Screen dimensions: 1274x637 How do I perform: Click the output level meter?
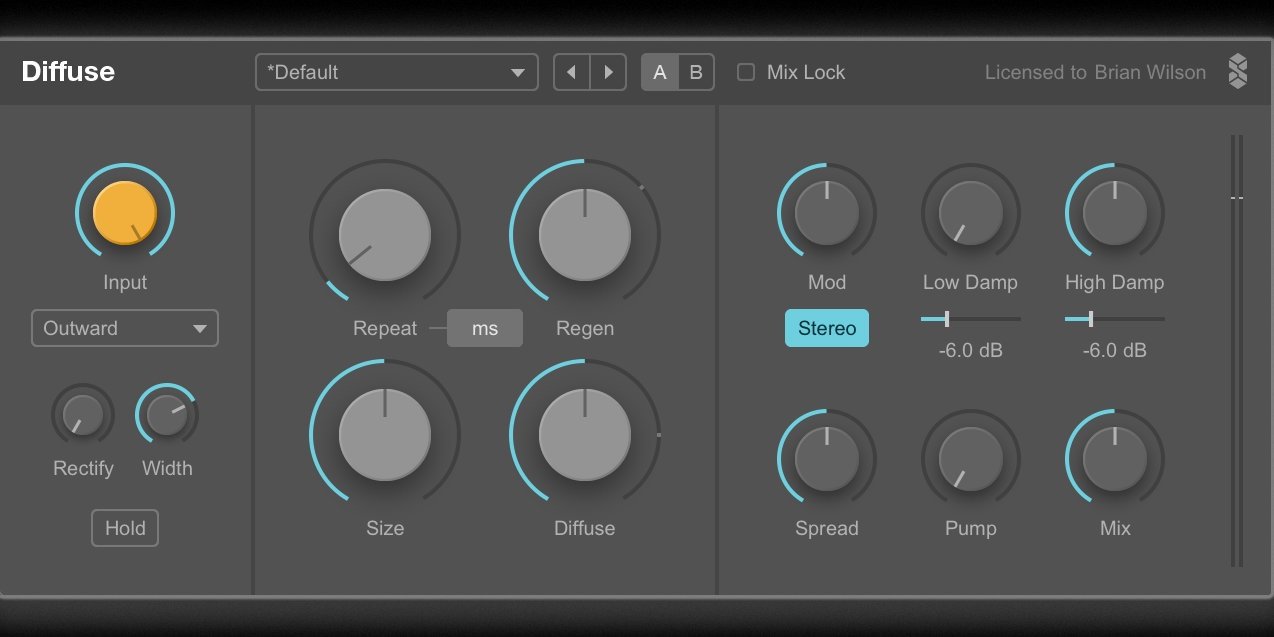click(1237, 350)
